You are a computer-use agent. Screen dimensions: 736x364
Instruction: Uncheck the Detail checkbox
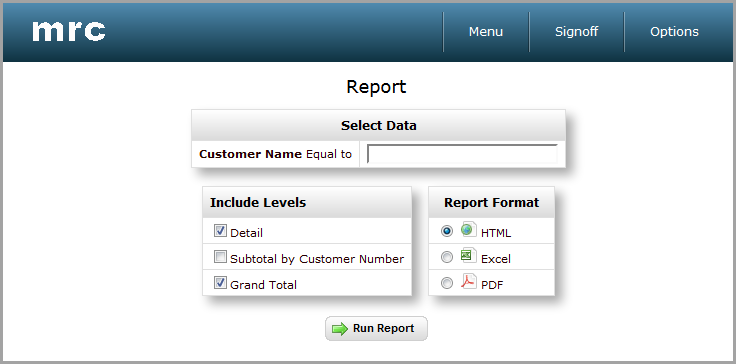[220, 231]
